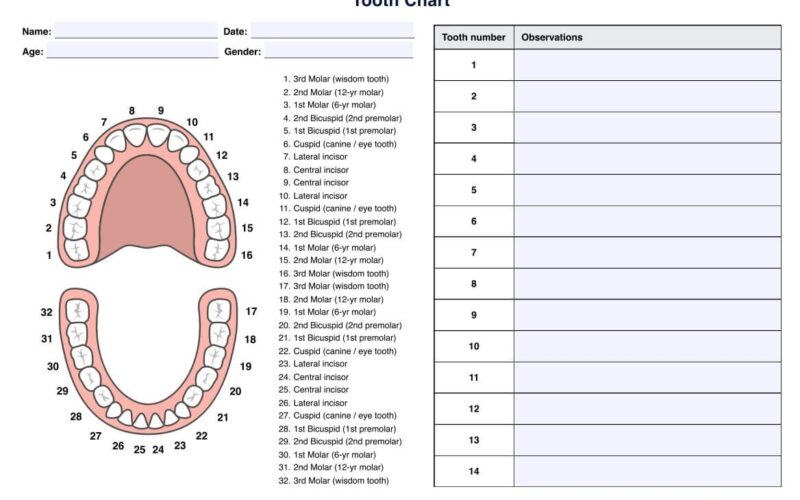Click the tooth drawing labeled 30 in diagram

click(x=82, y=357)
